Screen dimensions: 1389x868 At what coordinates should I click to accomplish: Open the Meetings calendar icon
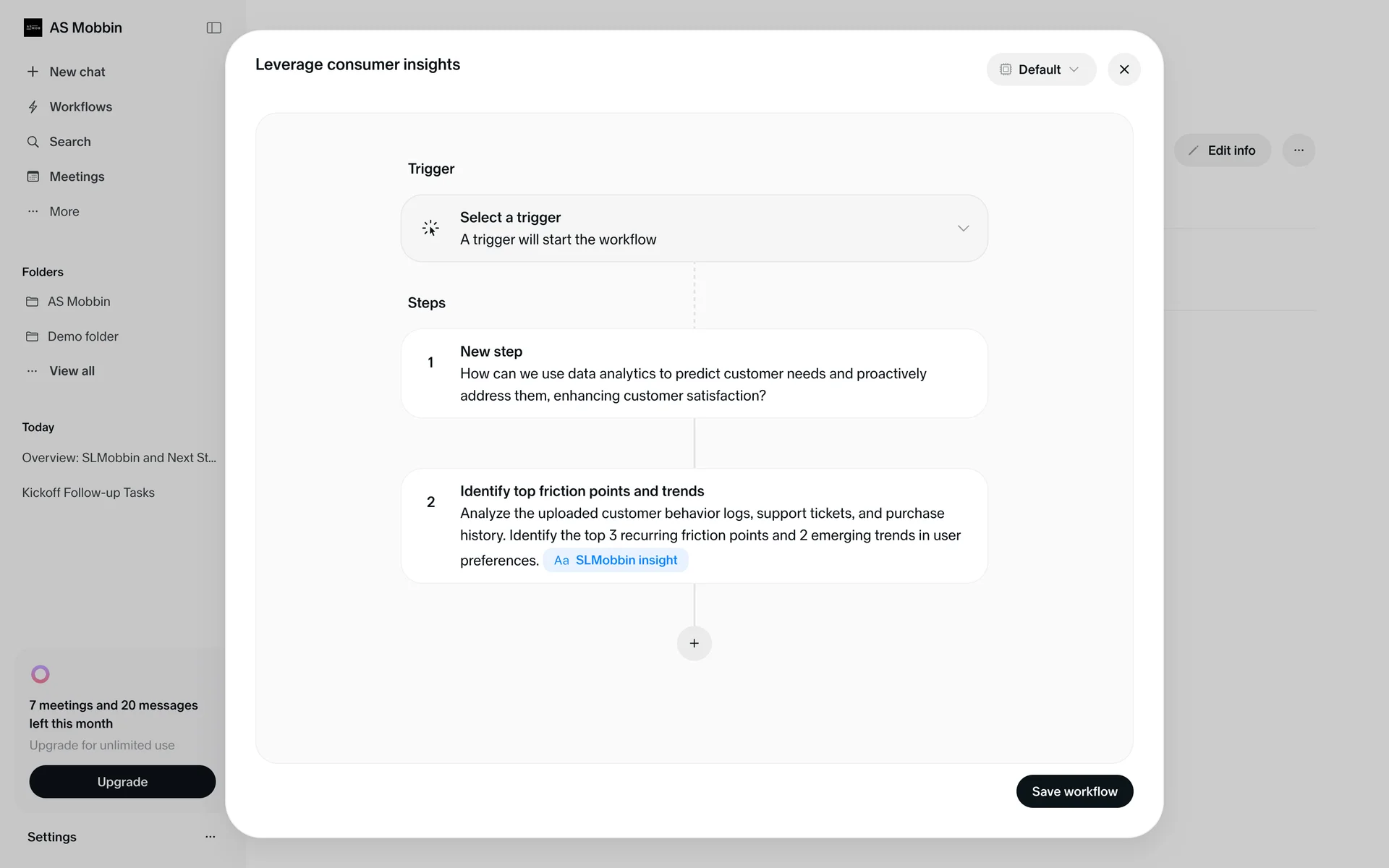point(33,176)
